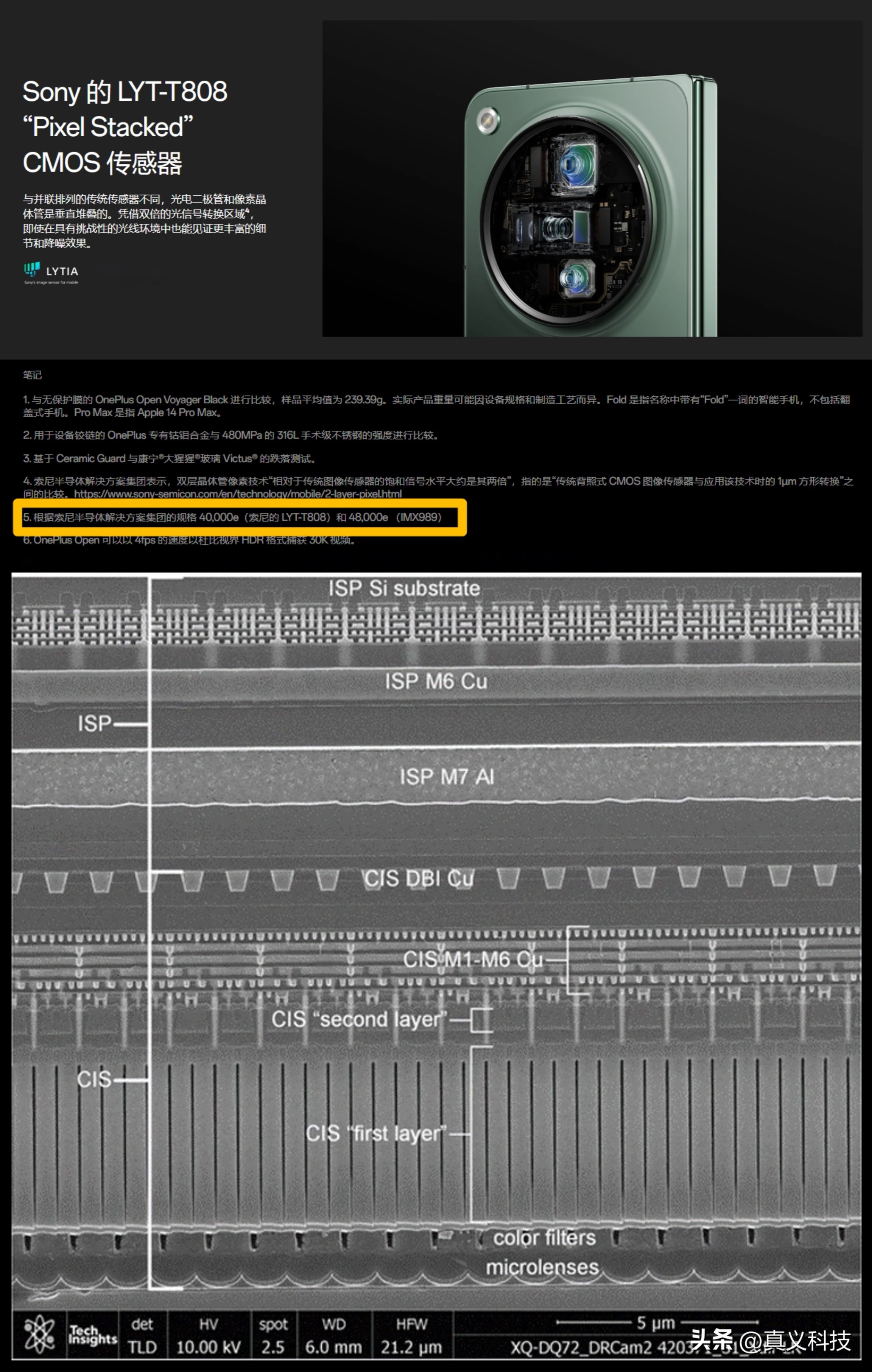Click the 'det TLD' readout
The width and height of the screenshot is (872, 1372).
click(142, 1336)
